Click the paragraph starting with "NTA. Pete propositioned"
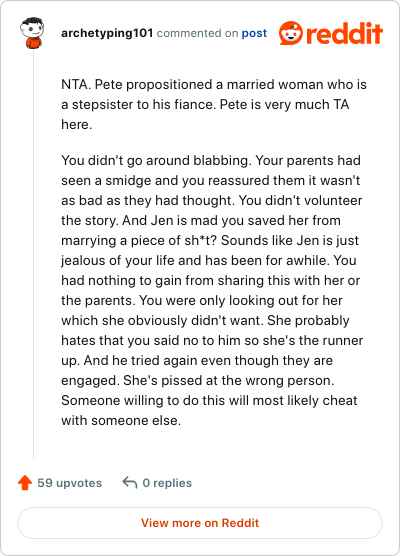Screen dimensions: 400x556 214,104
